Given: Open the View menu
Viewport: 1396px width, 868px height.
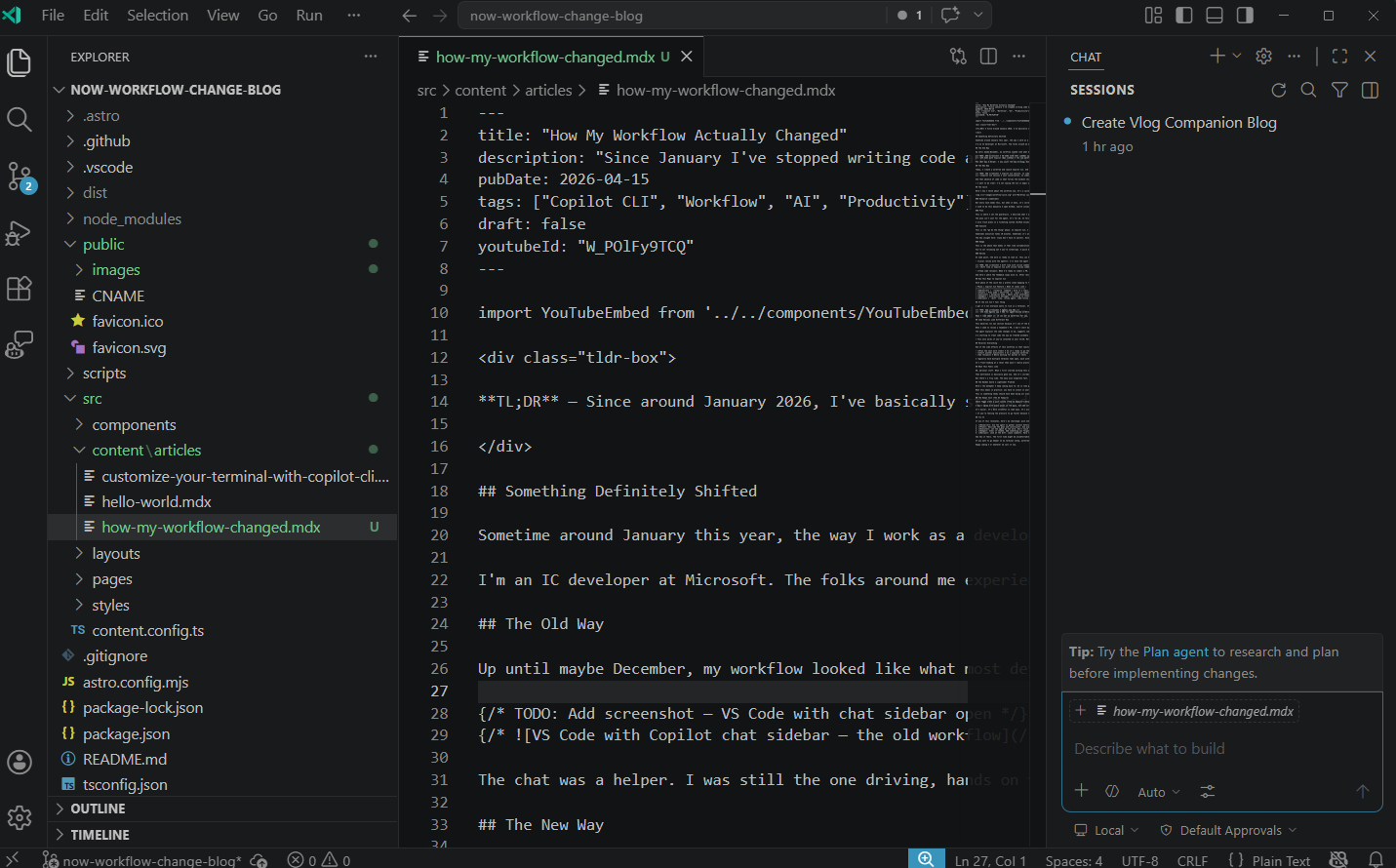Looking at the screenshot, I should 222,16.
